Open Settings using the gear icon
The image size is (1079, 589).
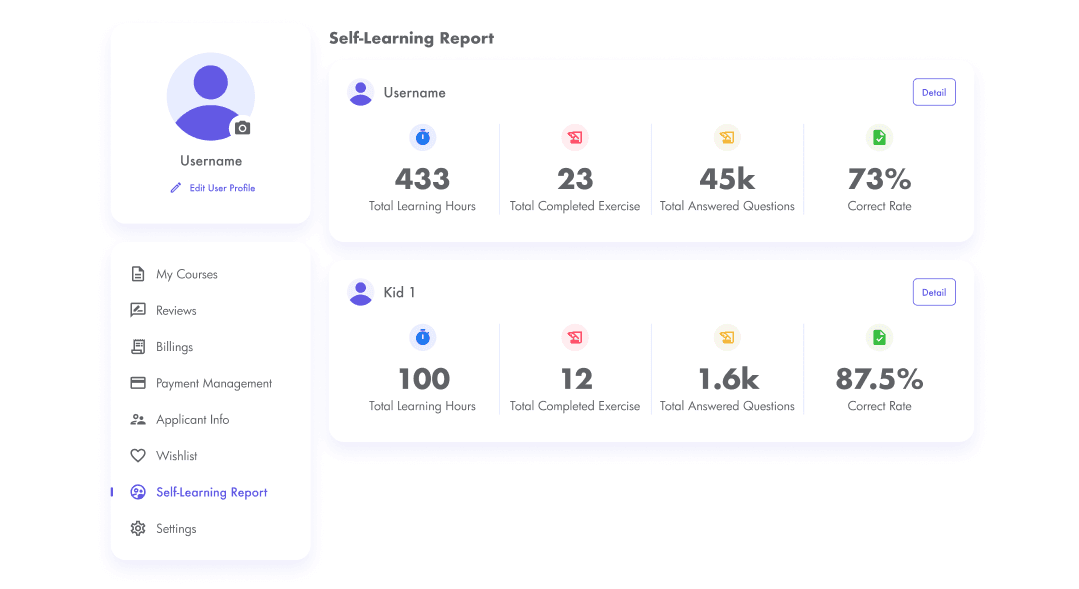click(x=137, y=528)
